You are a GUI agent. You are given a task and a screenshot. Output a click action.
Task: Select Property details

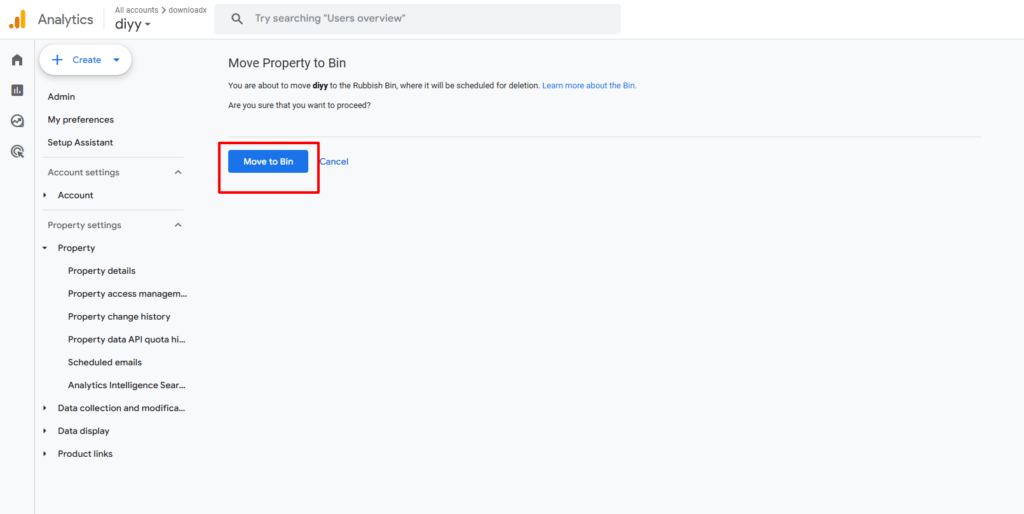(102, 270)
